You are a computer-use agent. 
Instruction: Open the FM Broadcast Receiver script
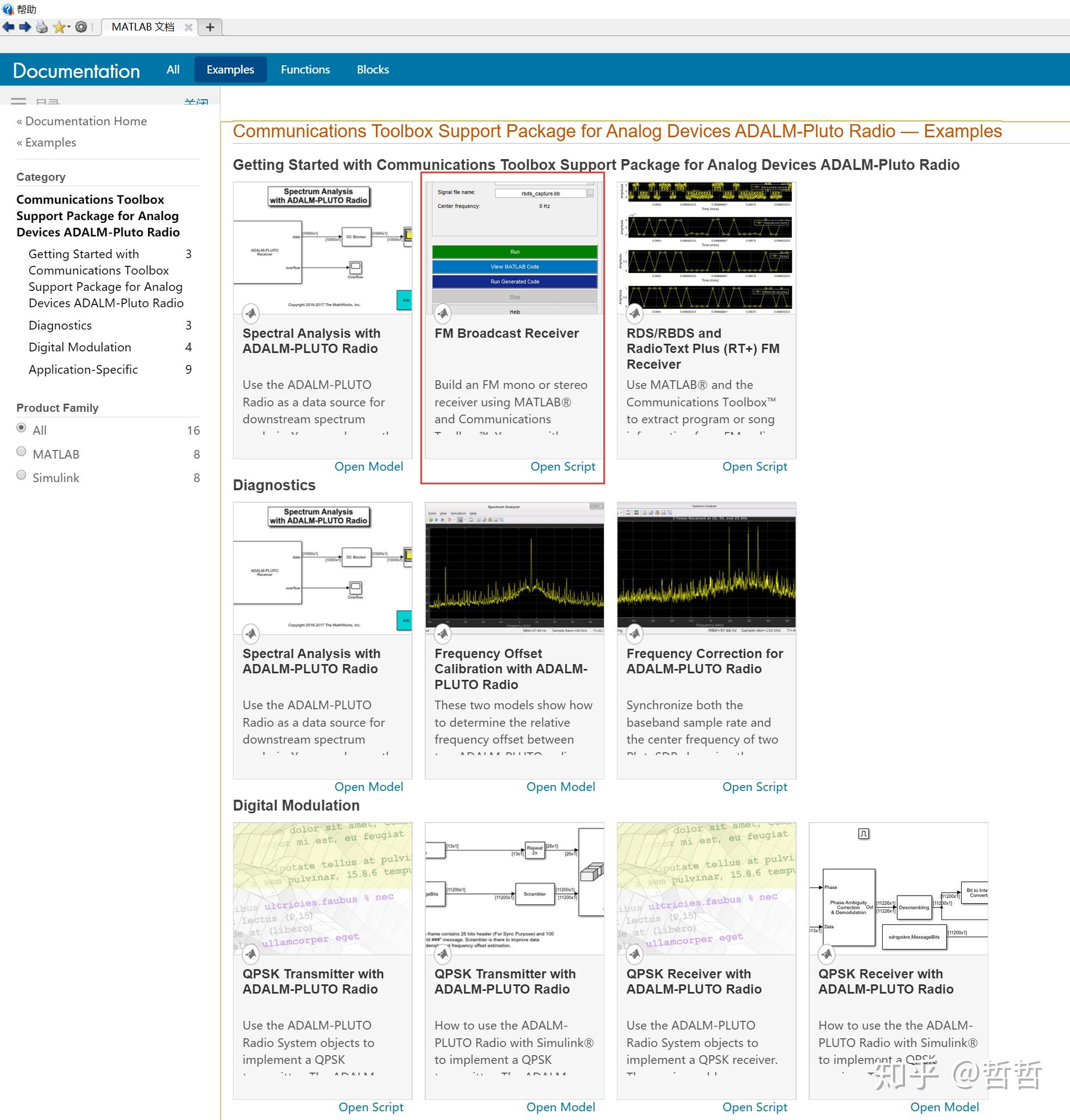(562, 466)
